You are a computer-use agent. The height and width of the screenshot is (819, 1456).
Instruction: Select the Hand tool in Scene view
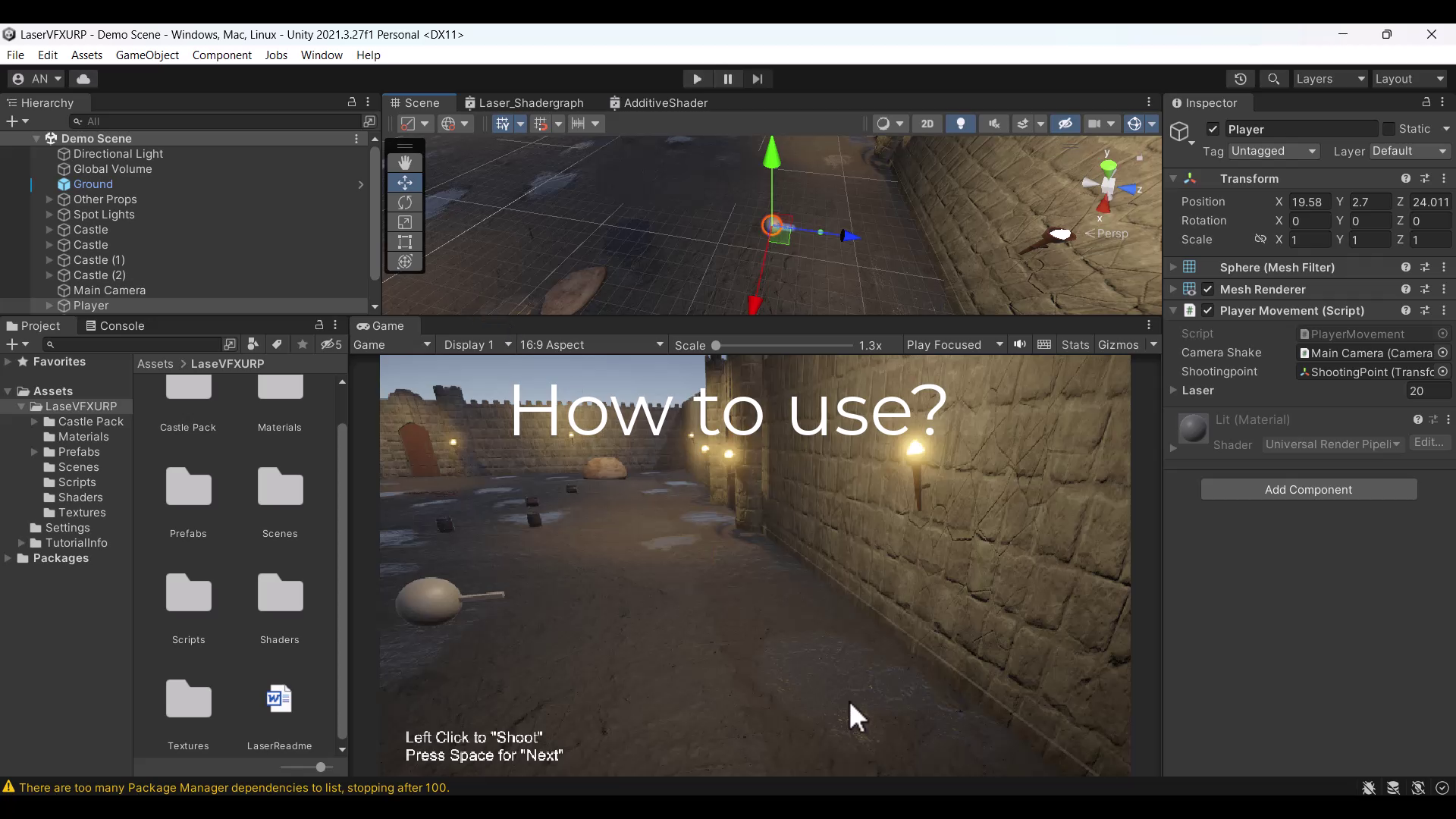click(x=405, y=163)
